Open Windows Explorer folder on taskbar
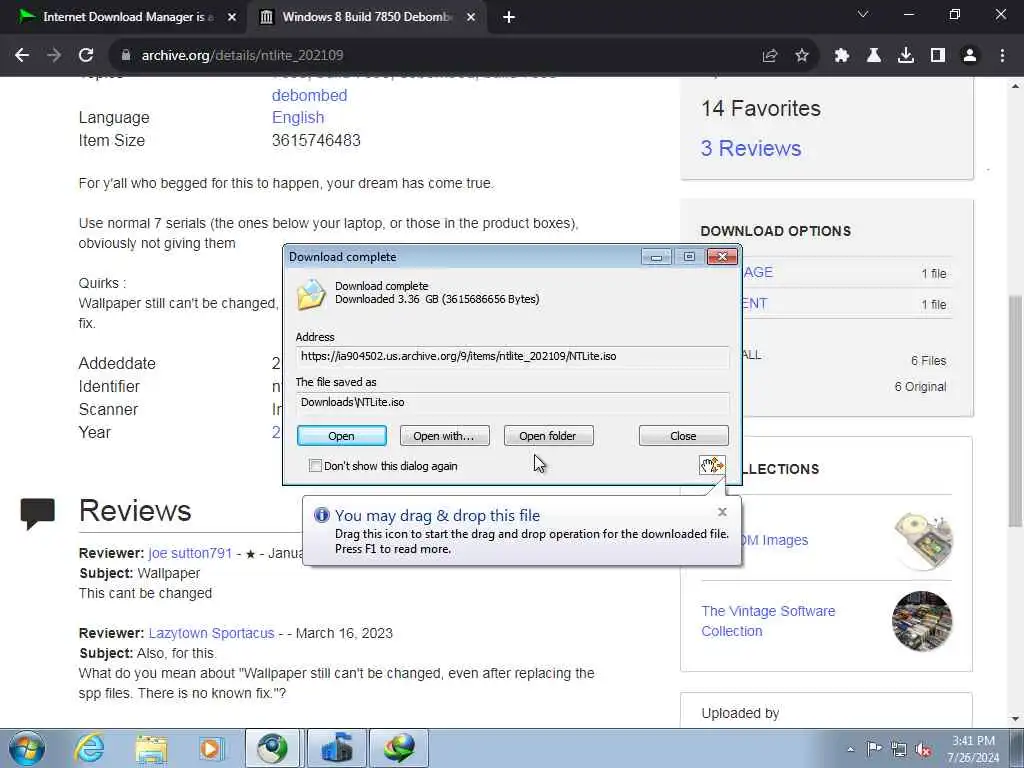The image size is (1024, 768). [x=152, y=748]
